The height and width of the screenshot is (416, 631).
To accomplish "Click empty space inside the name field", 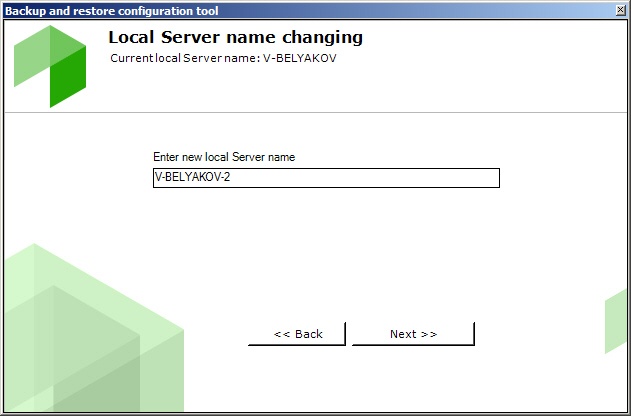I will [362, 178].
